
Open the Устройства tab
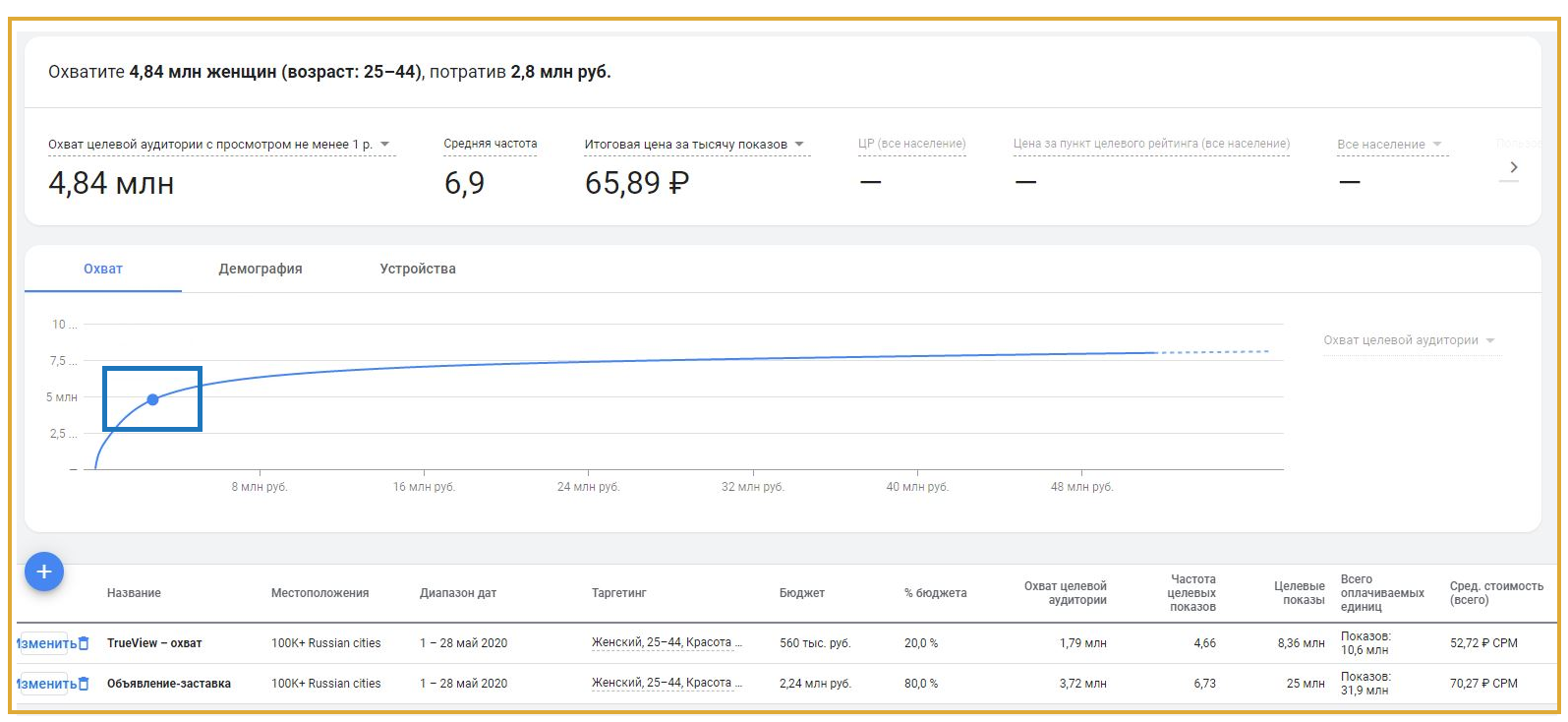[x=418, y=269]
